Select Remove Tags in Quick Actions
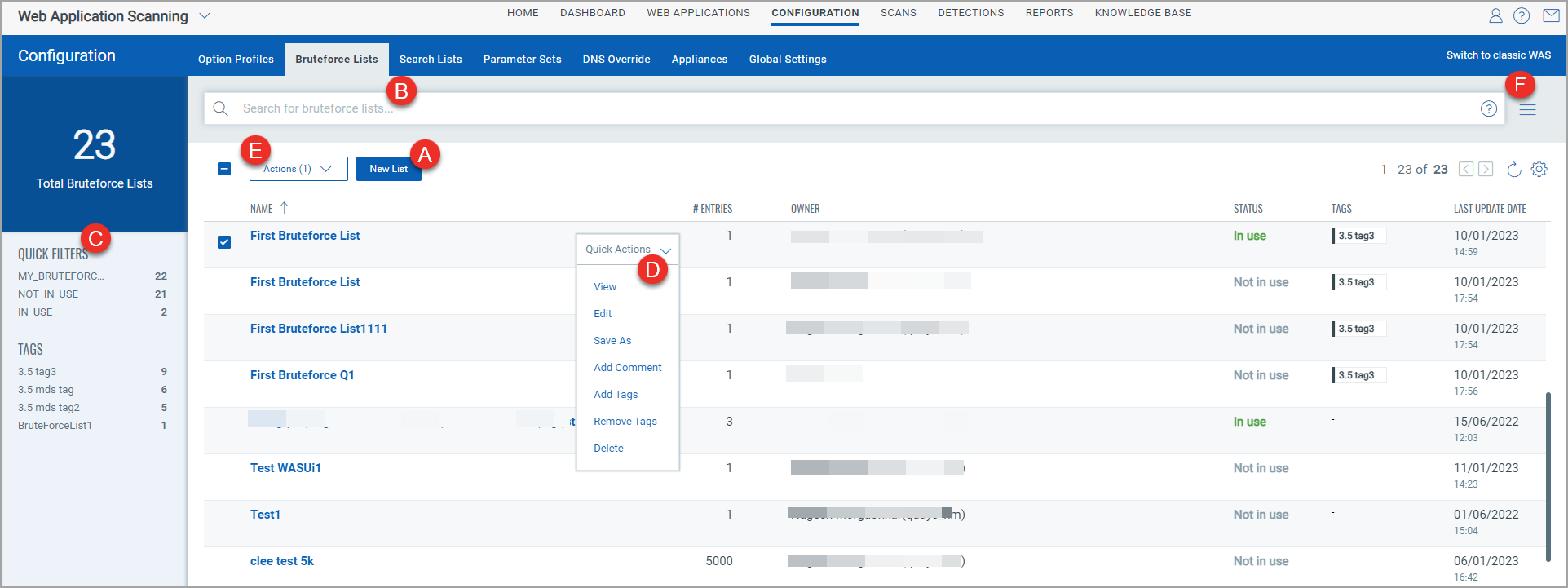Viewport: 1568px width, 588px height. (x=625, y=422)
